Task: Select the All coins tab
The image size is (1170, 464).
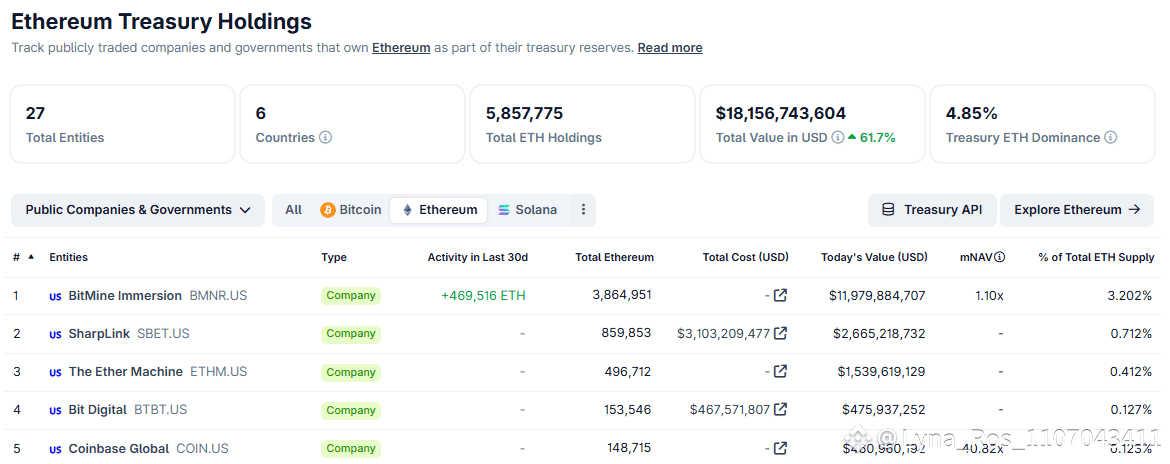Action: pos(293,210)
